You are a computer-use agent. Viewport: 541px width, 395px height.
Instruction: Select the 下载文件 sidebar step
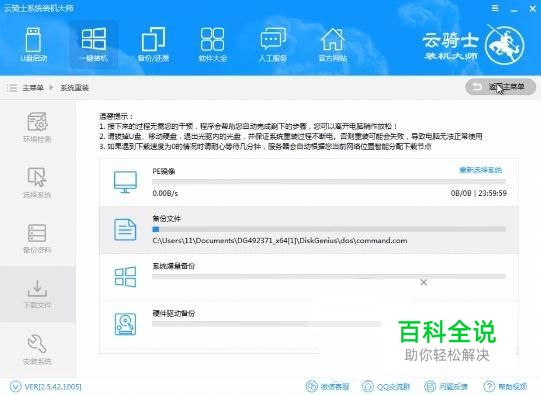click(x=37, y=294)
